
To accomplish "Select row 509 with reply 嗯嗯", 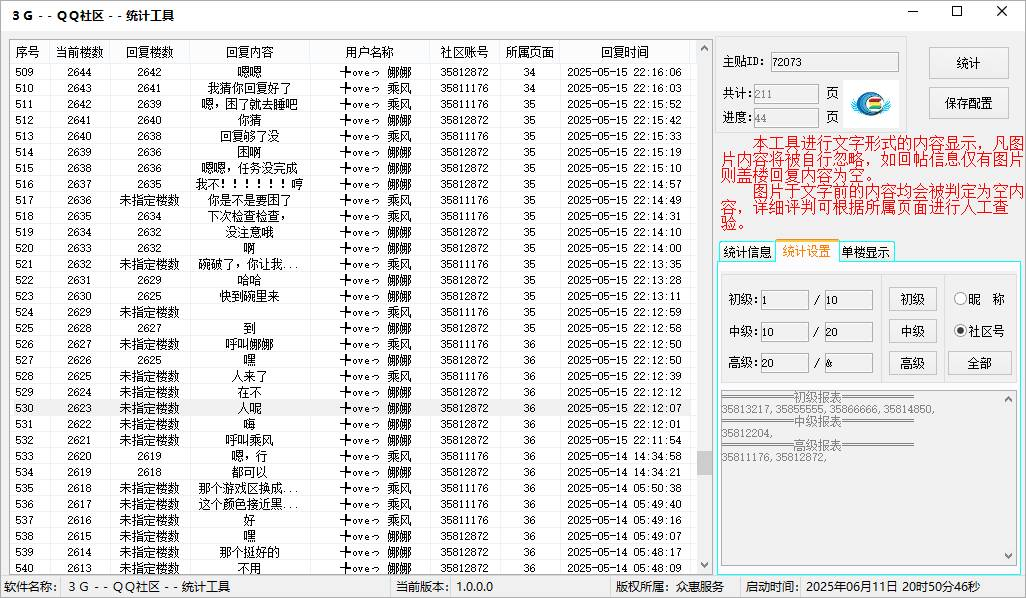I will 349,72.
